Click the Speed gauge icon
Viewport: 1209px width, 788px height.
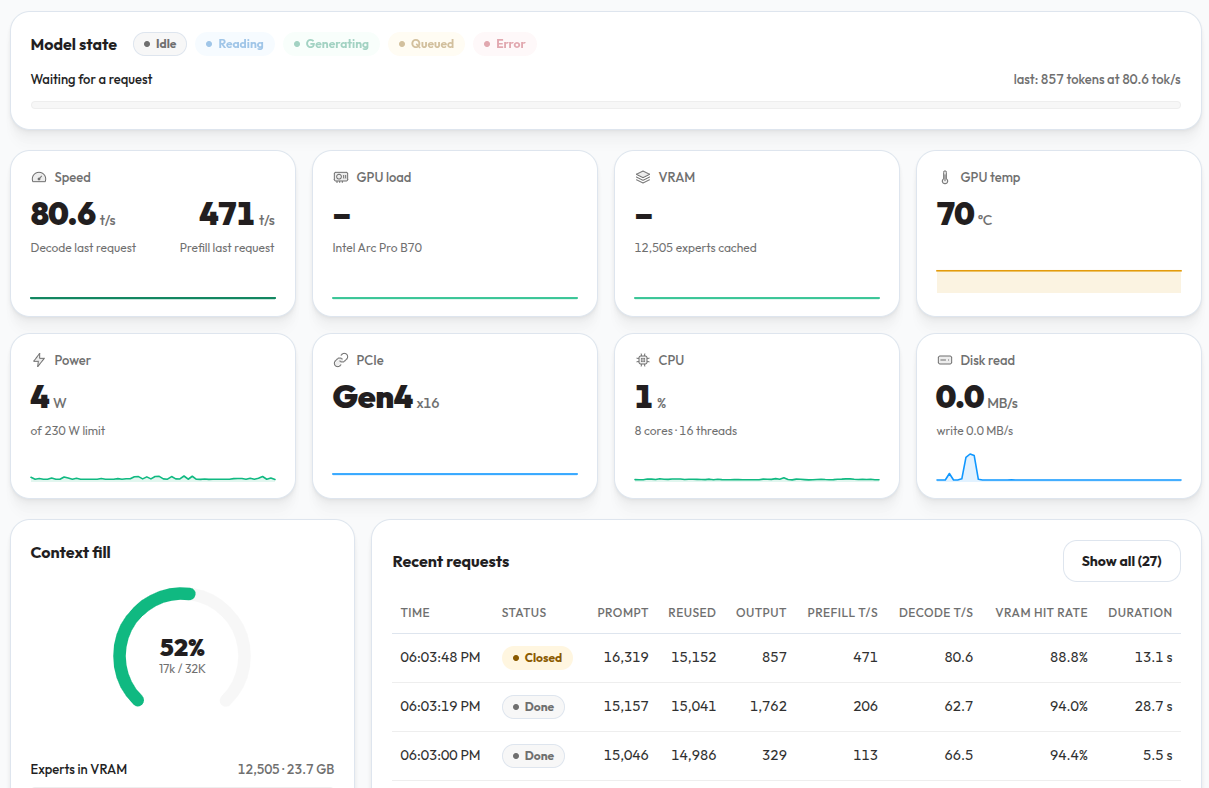pyautogui.click(x=39, y=177)
